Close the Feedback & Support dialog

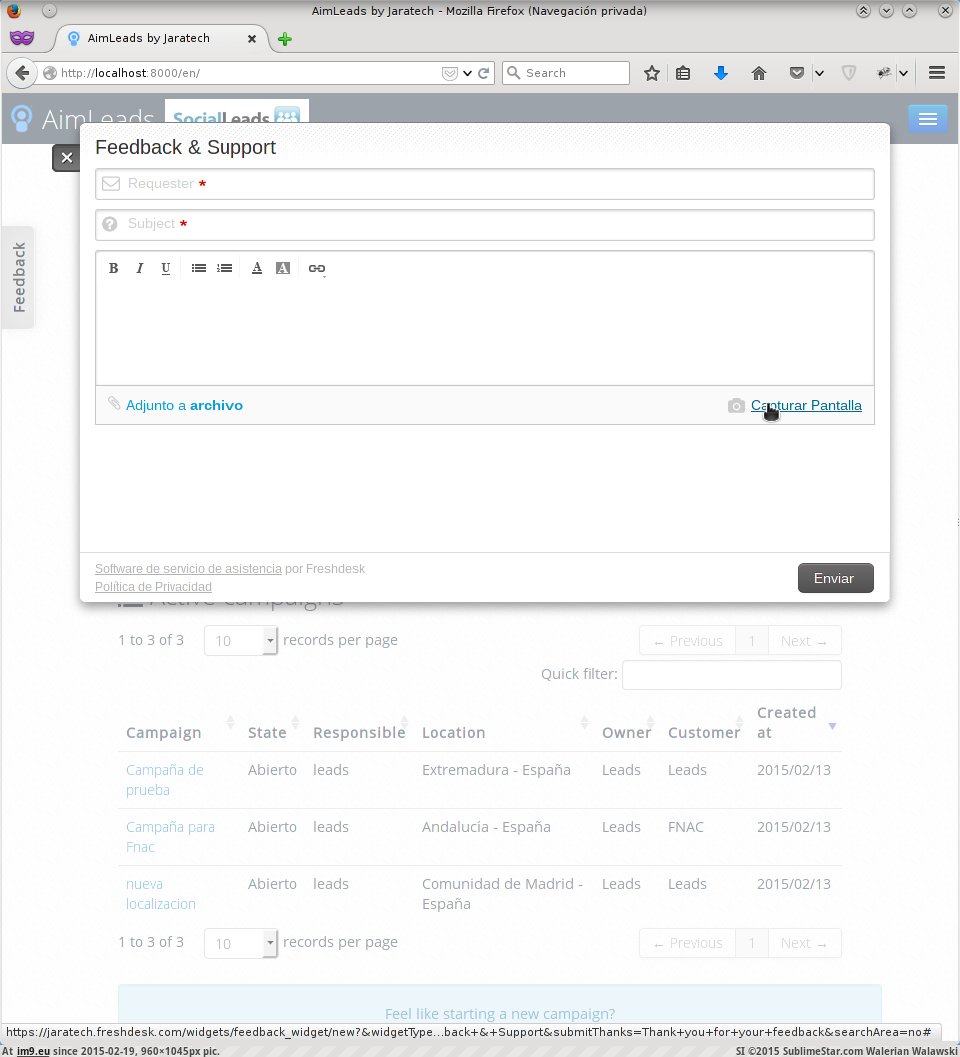66,158
